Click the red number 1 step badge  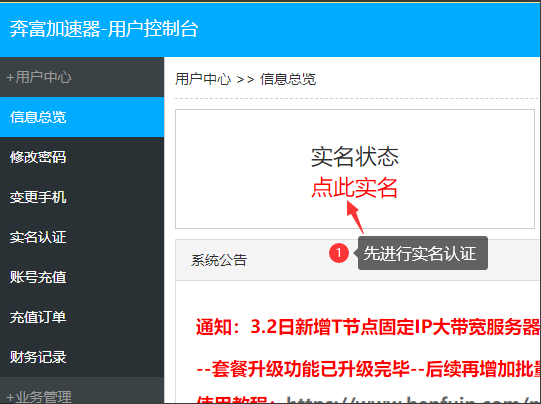click(339, 253)
